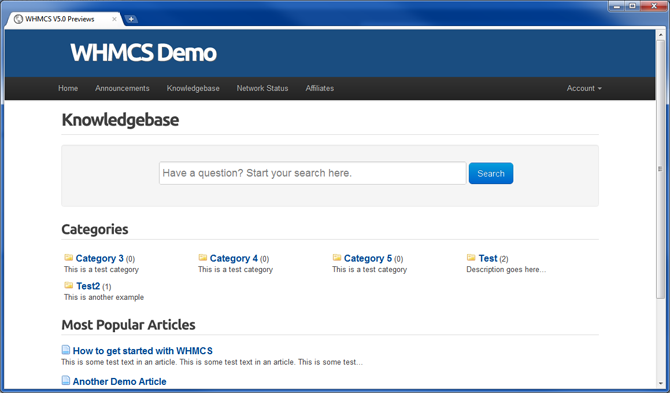The height and width of the screenshot is (393, 670).
Task: Open the How to get started with WHMCS article
Action: tap(143, 351)
